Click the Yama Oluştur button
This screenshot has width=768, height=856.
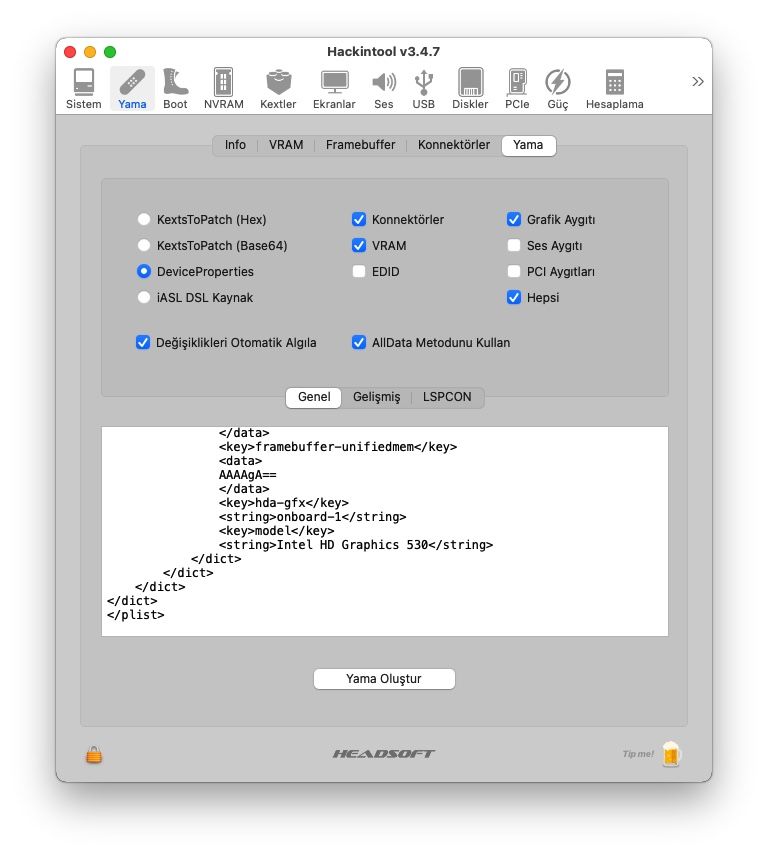pyautogui.click(x=384, y=679)
